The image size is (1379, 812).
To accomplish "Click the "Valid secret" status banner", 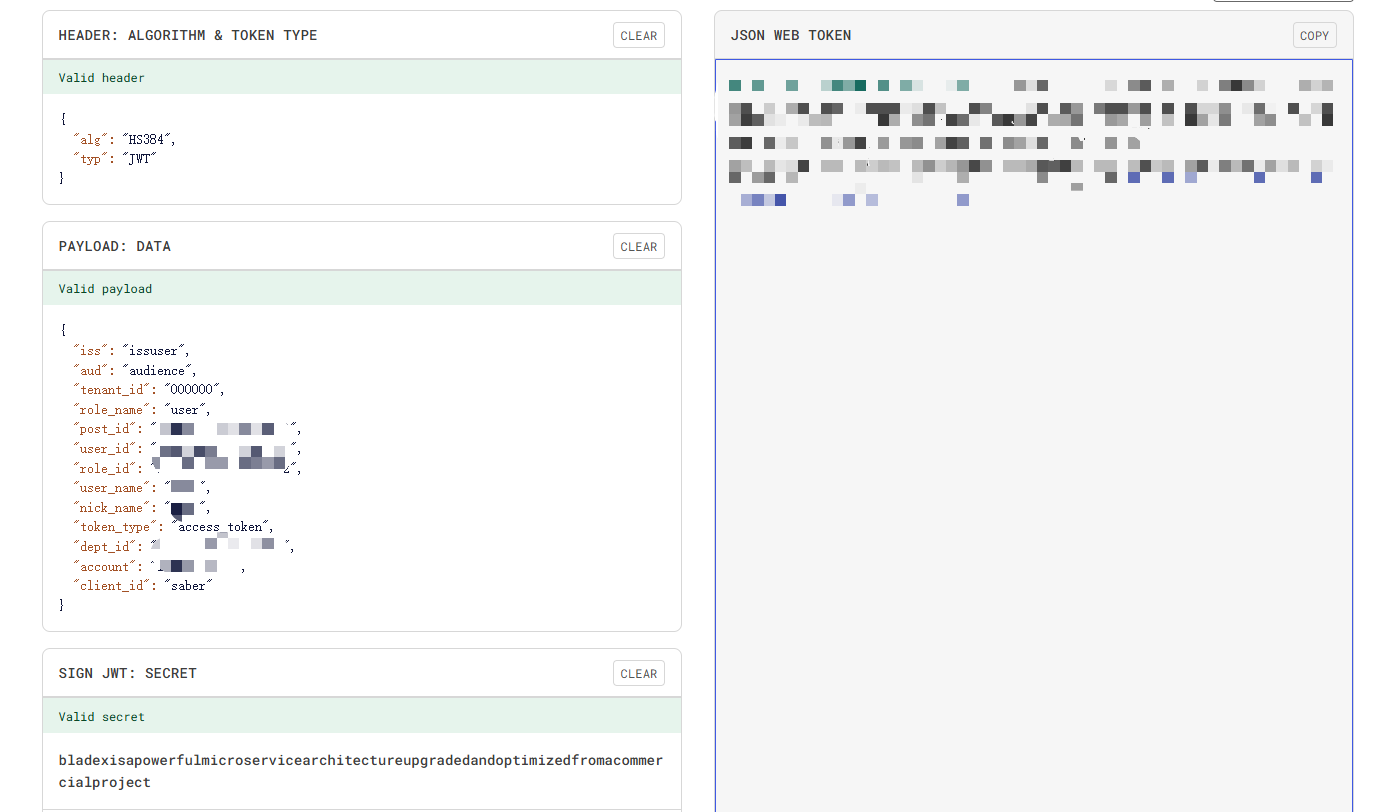I will pos(361,717).
